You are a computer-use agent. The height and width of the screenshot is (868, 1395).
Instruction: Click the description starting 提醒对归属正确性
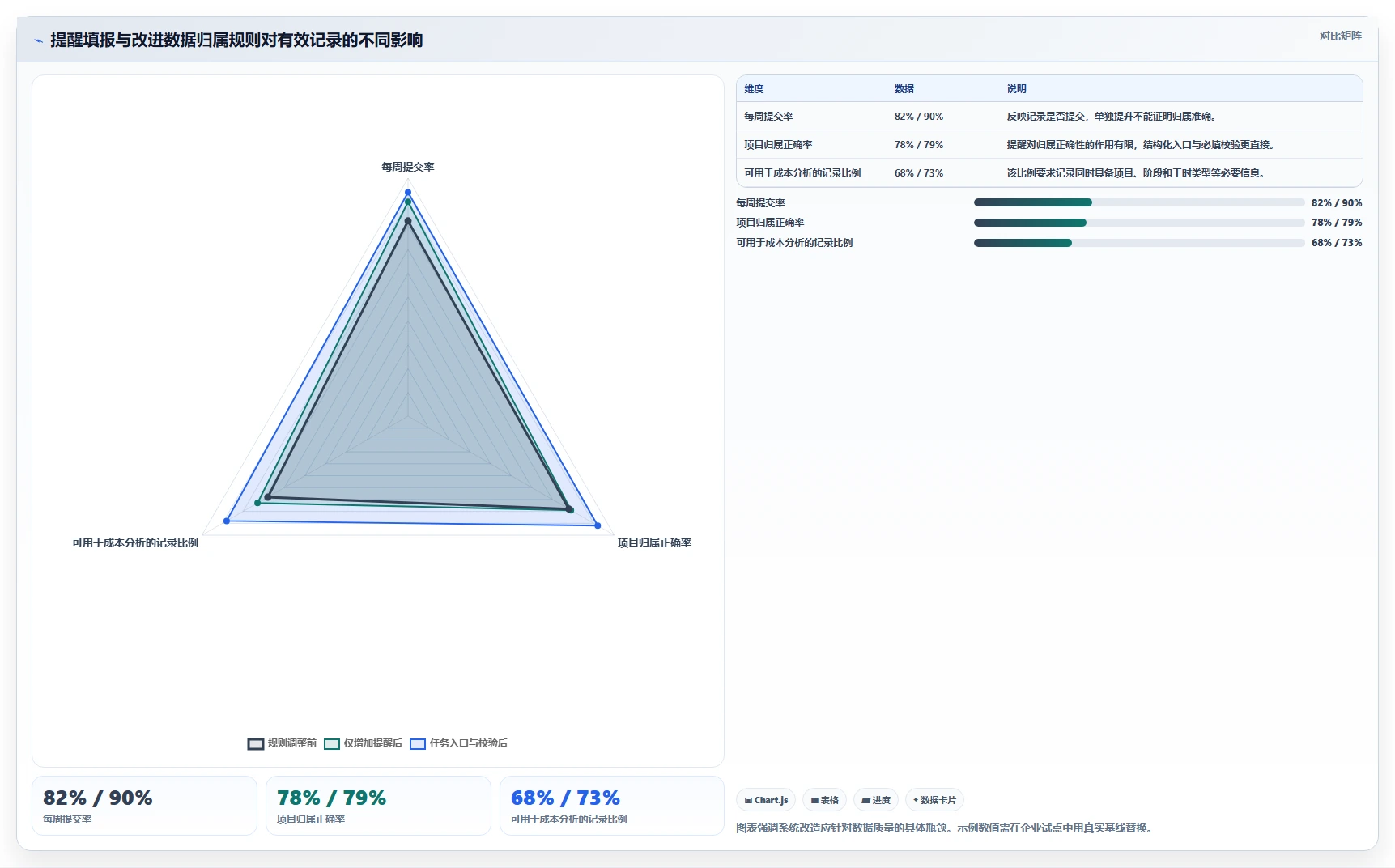(x=1142, y=145)
